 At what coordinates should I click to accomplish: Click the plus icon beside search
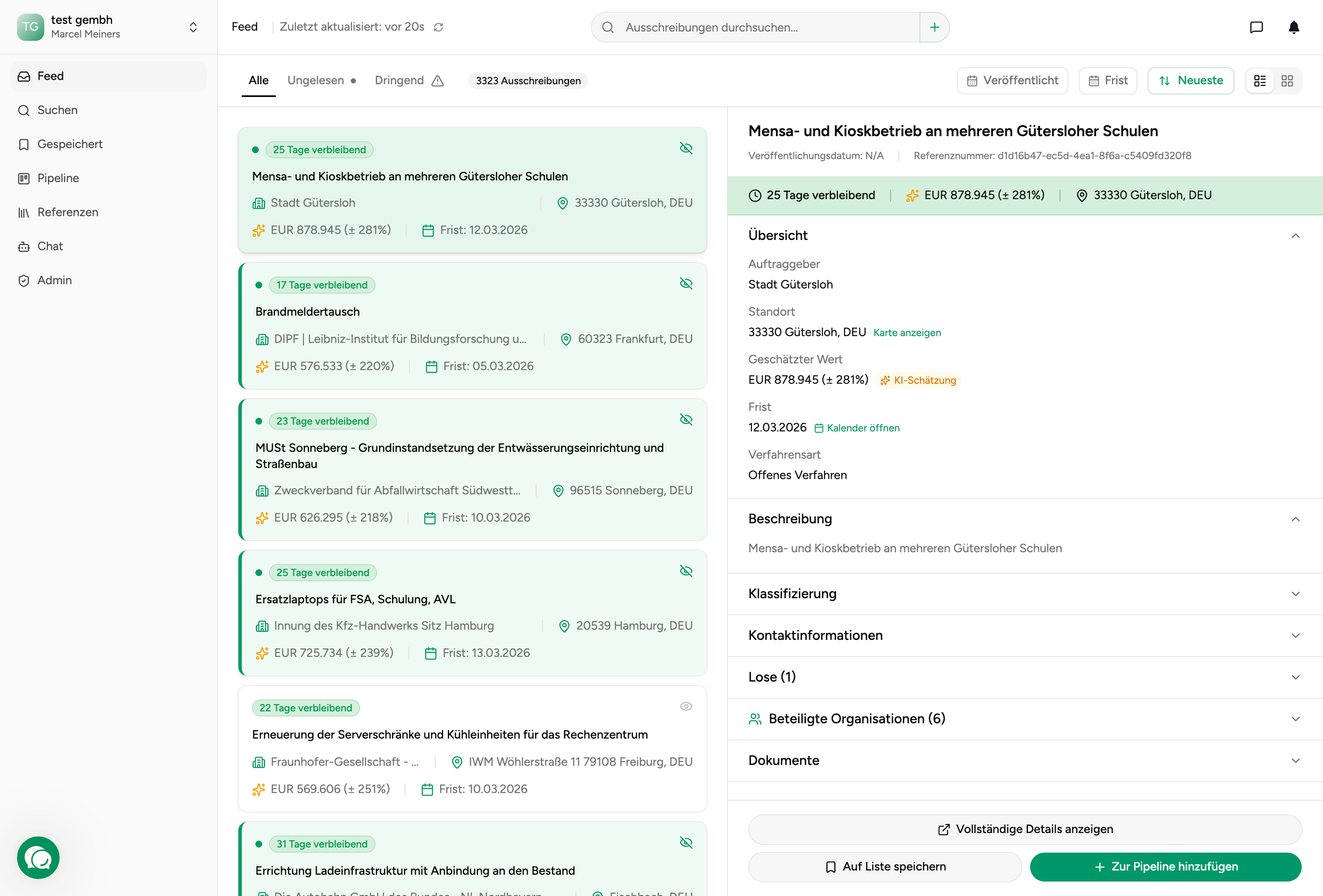click(934, 27)
